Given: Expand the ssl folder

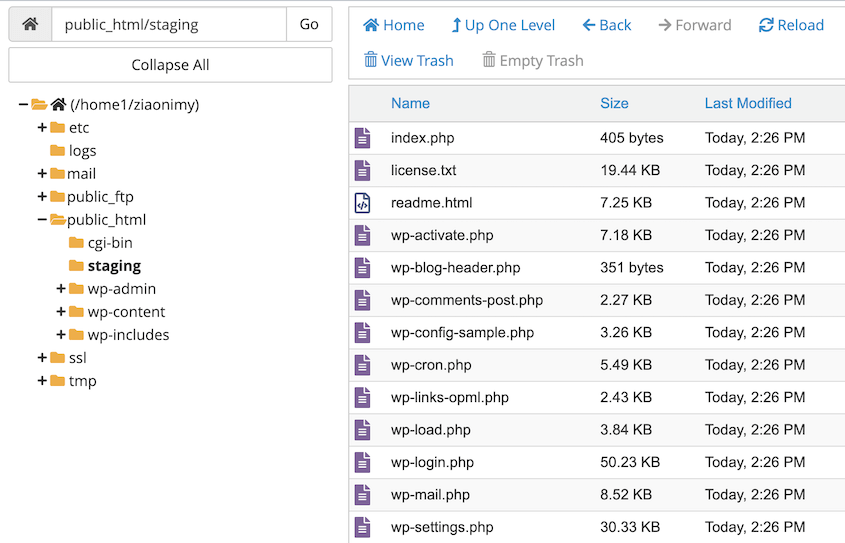Looking at the screenshot, I should point(42,358).
